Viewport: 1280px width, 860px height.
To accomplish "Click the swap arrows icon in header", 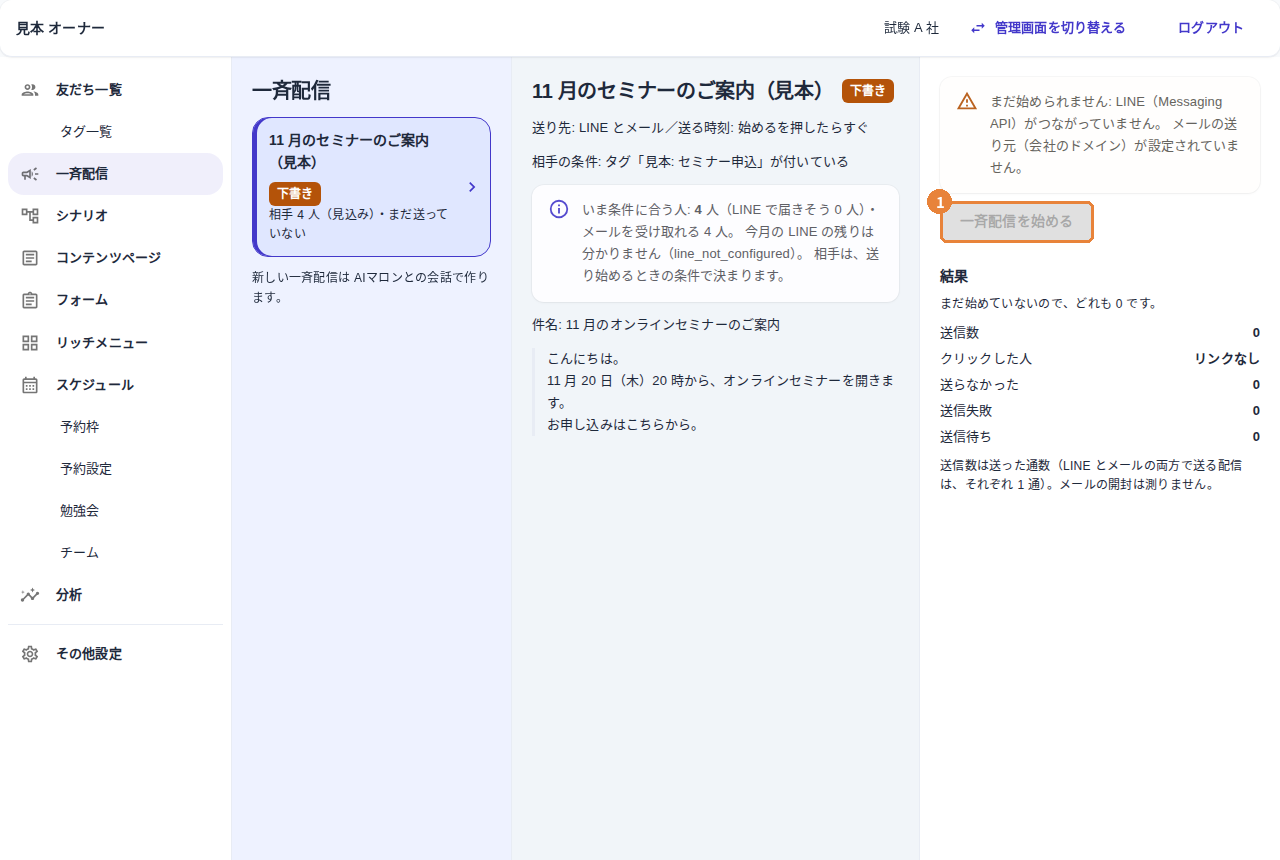I will pos(978,28).
